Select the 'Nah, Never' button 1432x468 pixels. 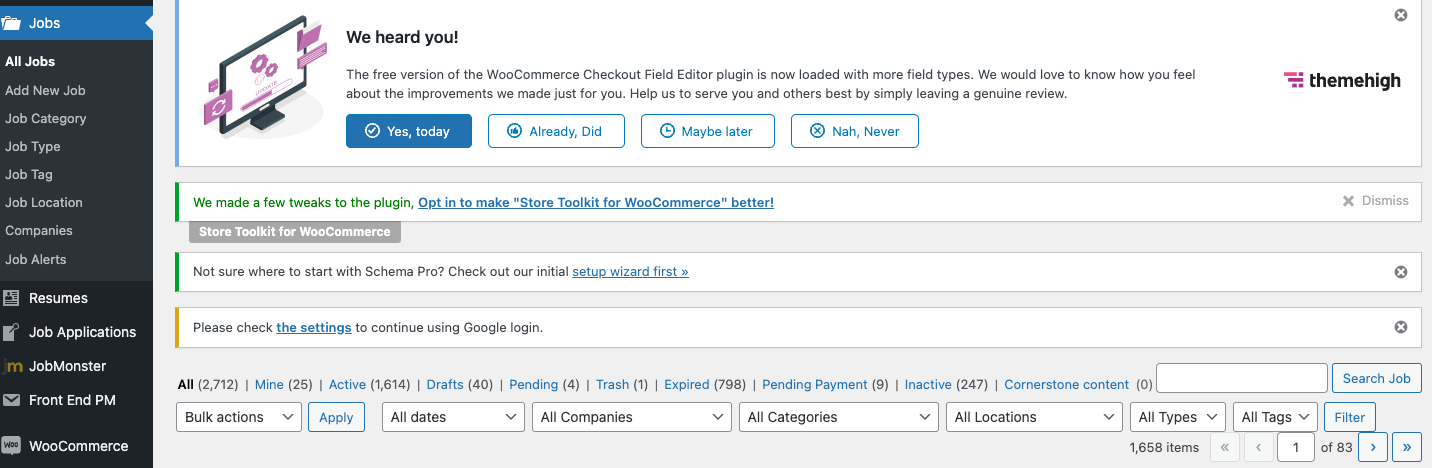(x=855, y=131)
